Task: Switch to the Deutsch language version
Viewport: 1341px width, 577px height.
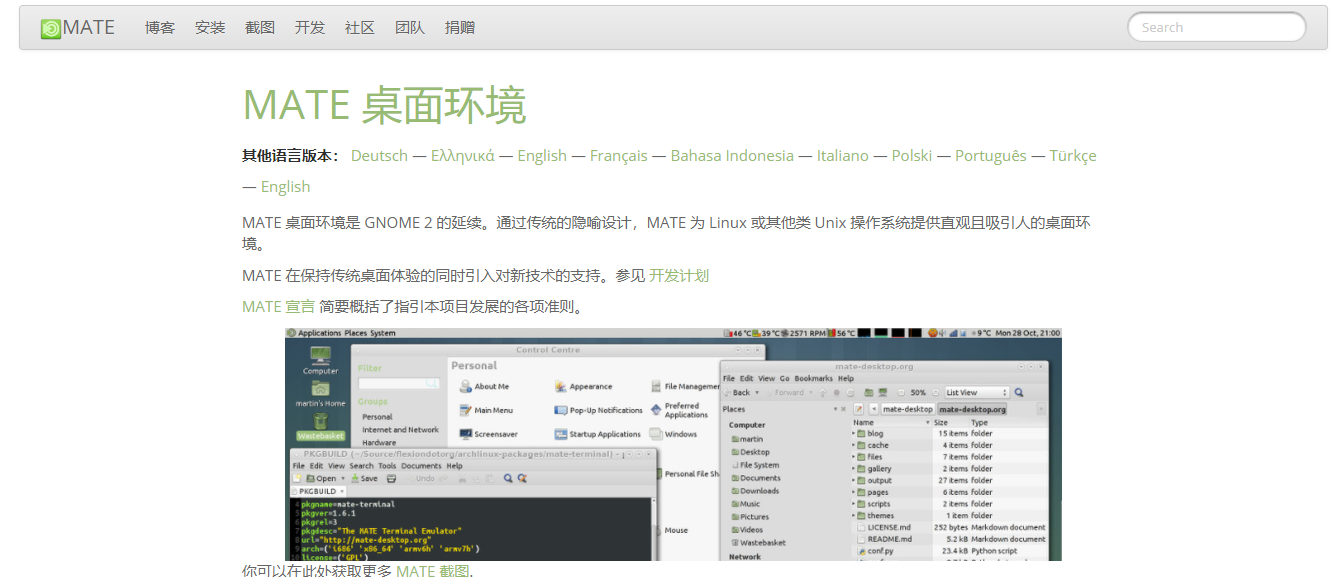Action: click(379, 156)
